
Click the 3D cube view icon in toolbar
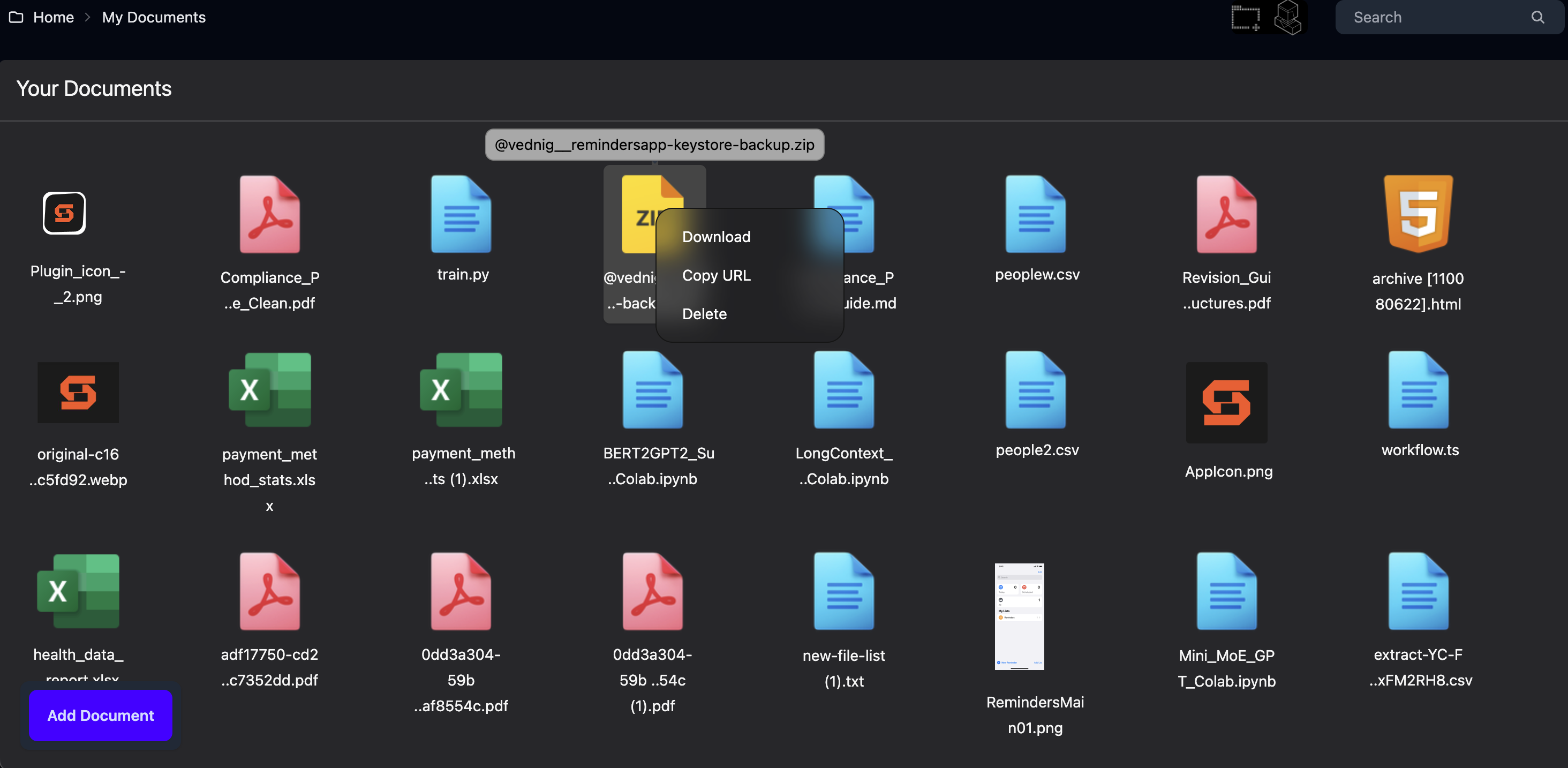coord(1288,17)
